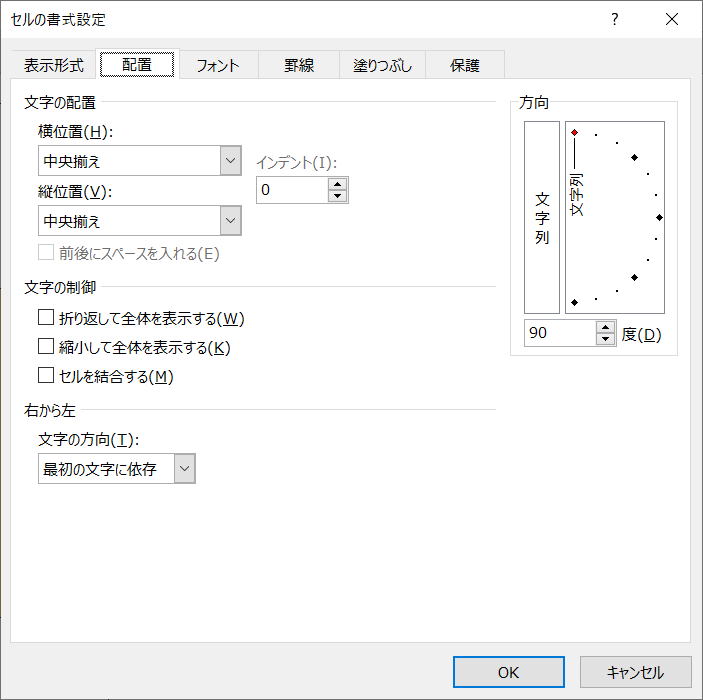Set orientation to -90 degrees bottom diamond
The width and height of the screenshot is (703, 700).
[574, 303]
